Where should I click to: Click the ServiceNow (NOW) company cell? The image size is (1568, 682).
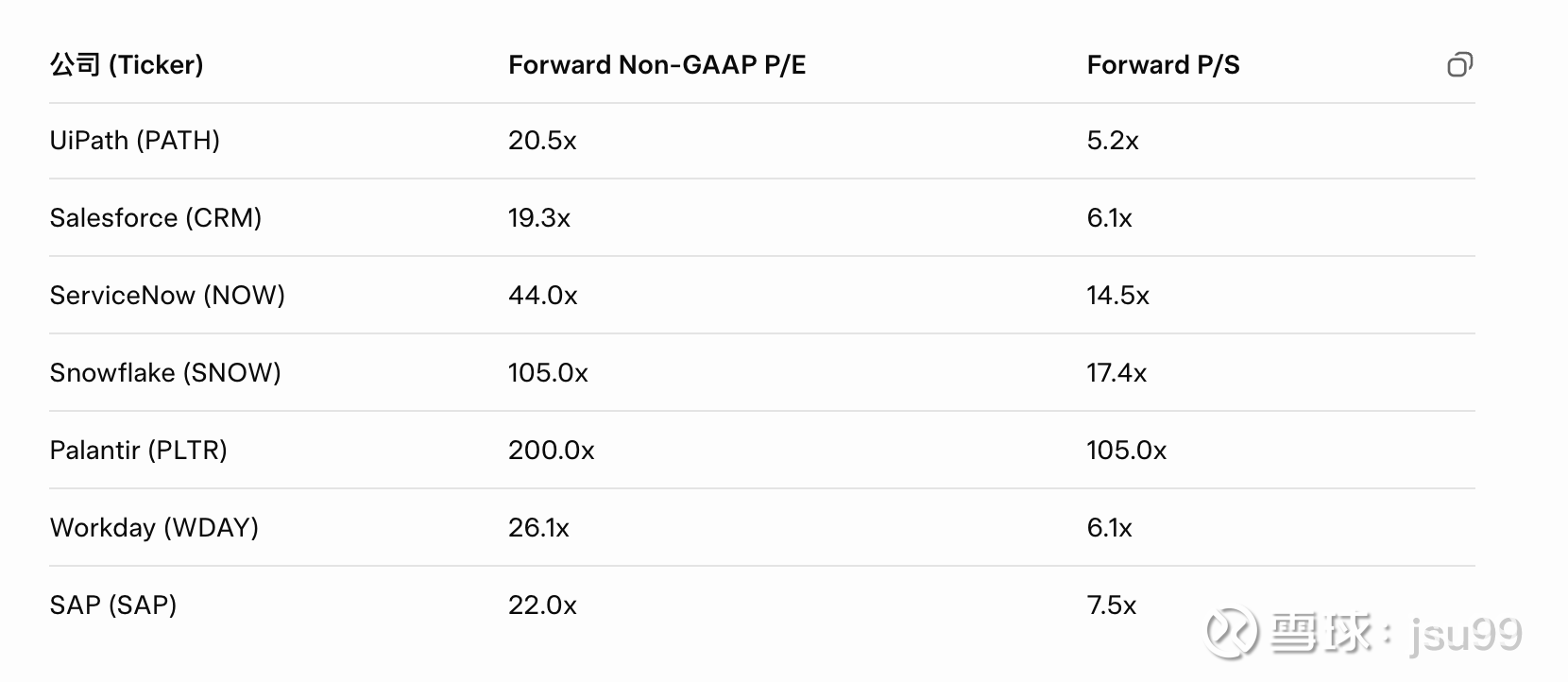point(167,296)
